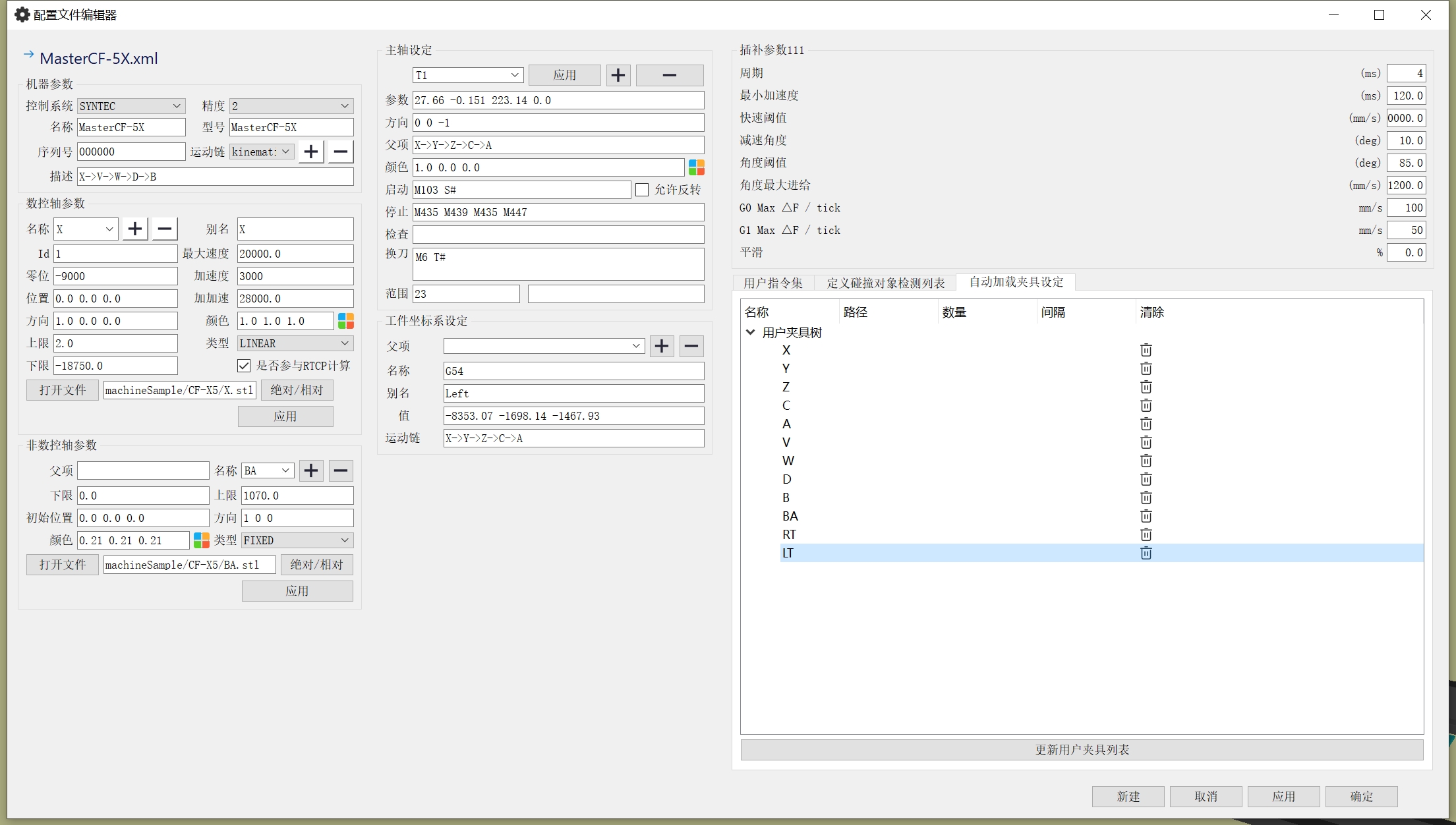
Task: Add a new NC axis with the plus button
Action: click(135, 229)
